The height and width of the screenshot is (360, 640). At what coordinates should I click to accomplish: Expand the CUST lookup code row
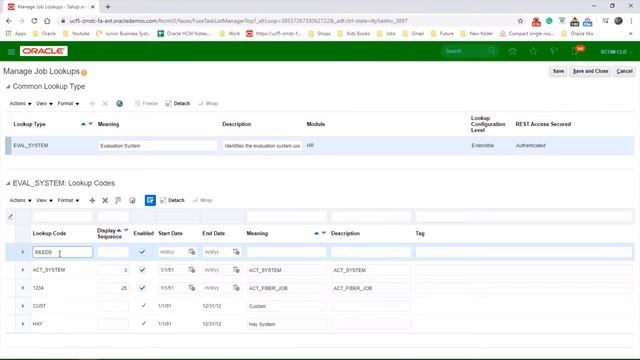(x=23, y=306)
